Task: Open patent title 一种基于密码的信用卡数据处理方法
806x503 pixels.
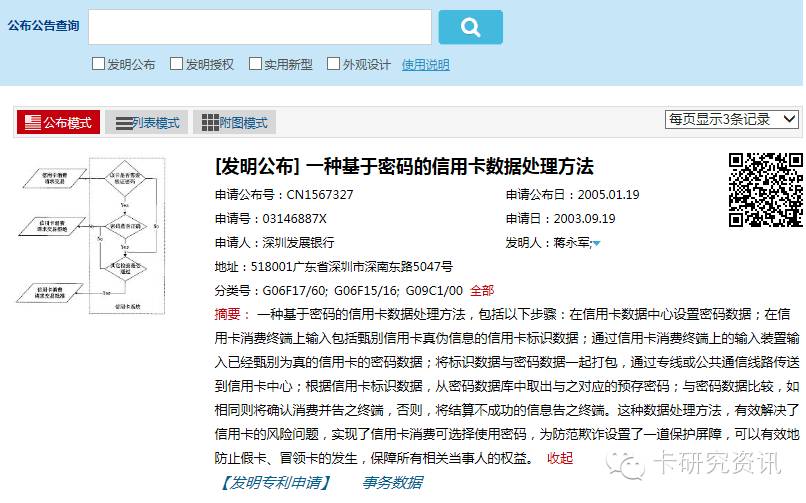Action: (450, 166)
